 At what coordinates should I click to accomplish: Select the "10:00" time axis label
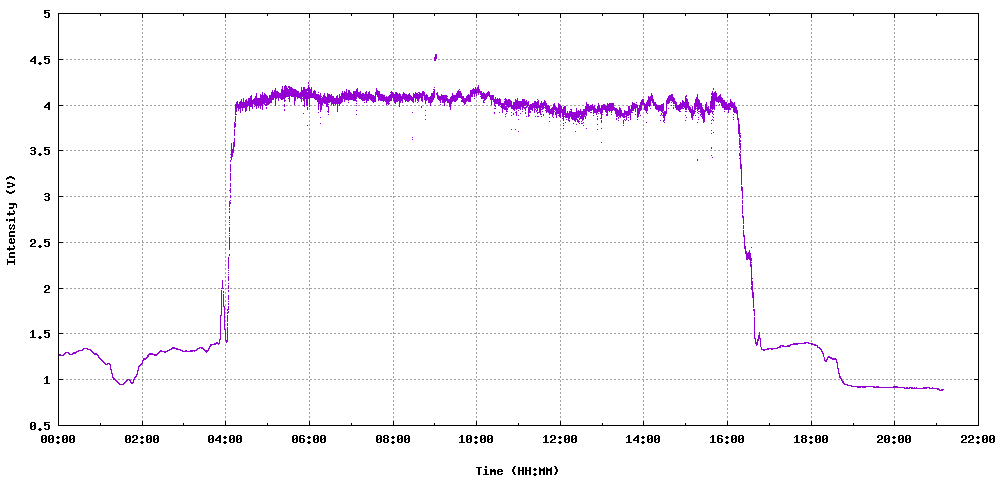coord(476,439)
